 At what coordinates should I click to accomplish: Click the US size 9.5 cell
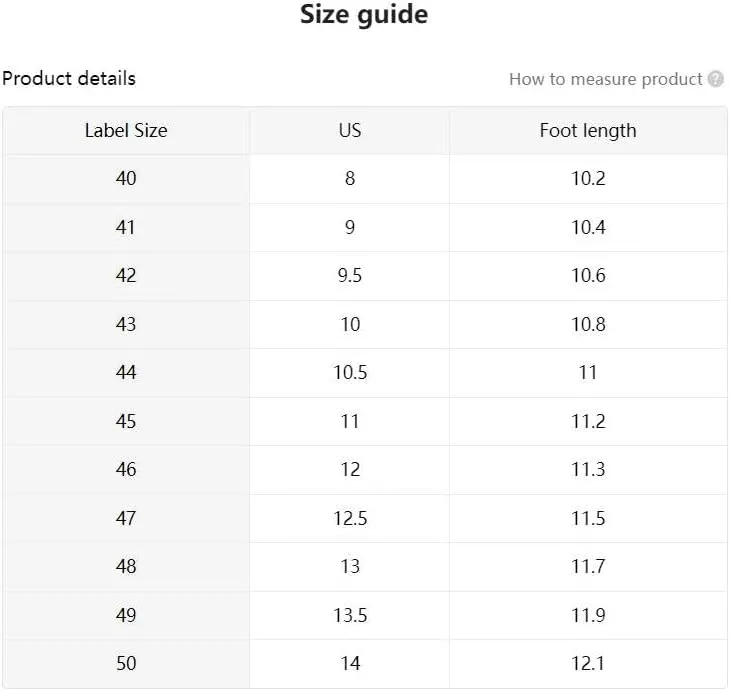(350, 276)
